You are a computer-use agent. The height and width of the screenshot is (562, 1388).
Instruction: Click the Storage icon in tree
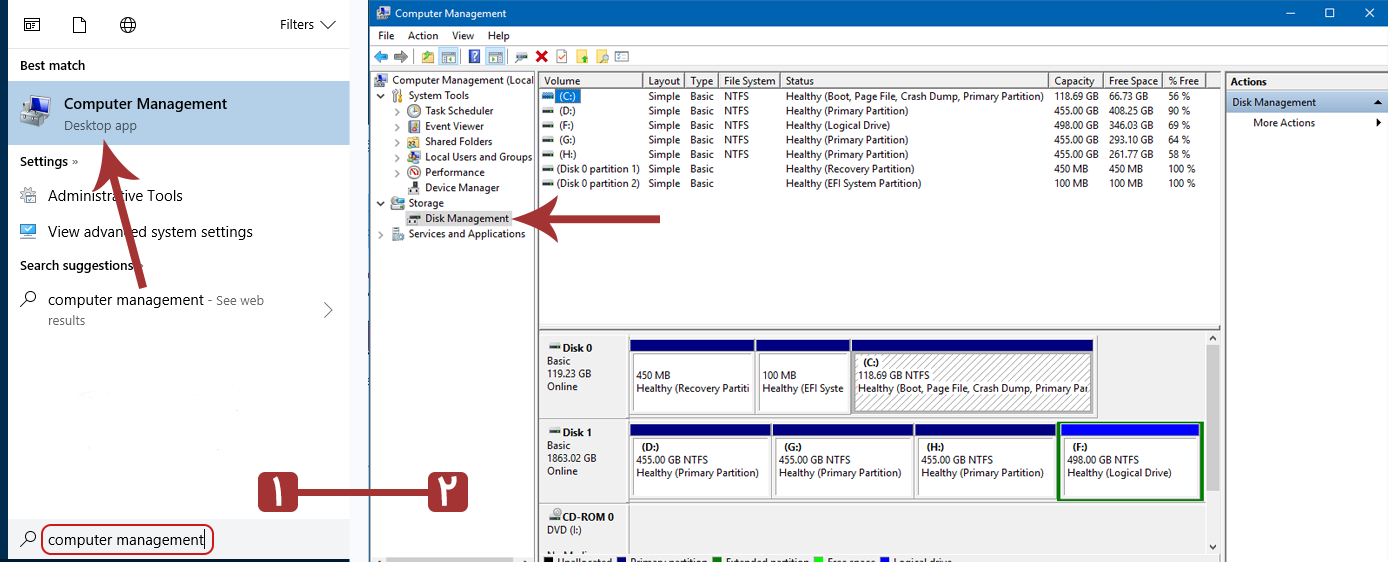click(x=398, y=203)
